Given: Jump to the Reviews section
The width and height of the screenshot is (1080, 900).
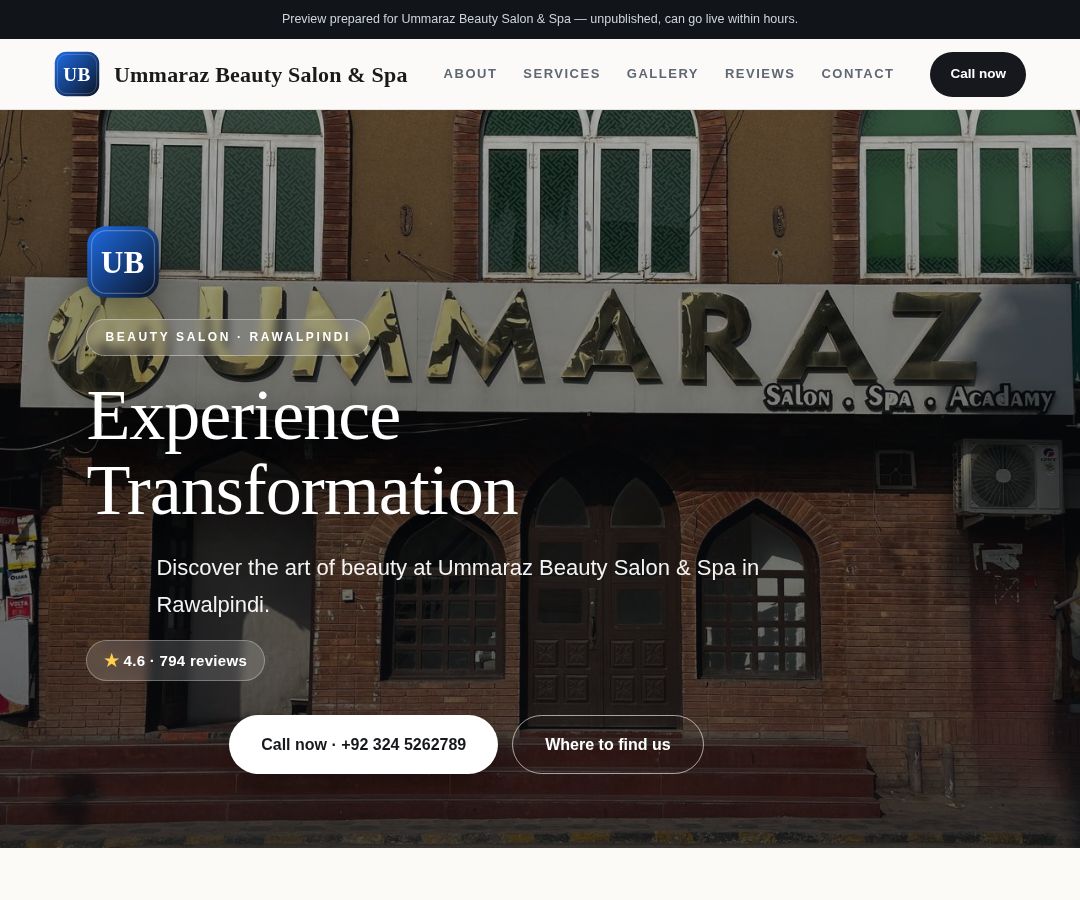Looking at the screenshot, I should pos(760,74).
